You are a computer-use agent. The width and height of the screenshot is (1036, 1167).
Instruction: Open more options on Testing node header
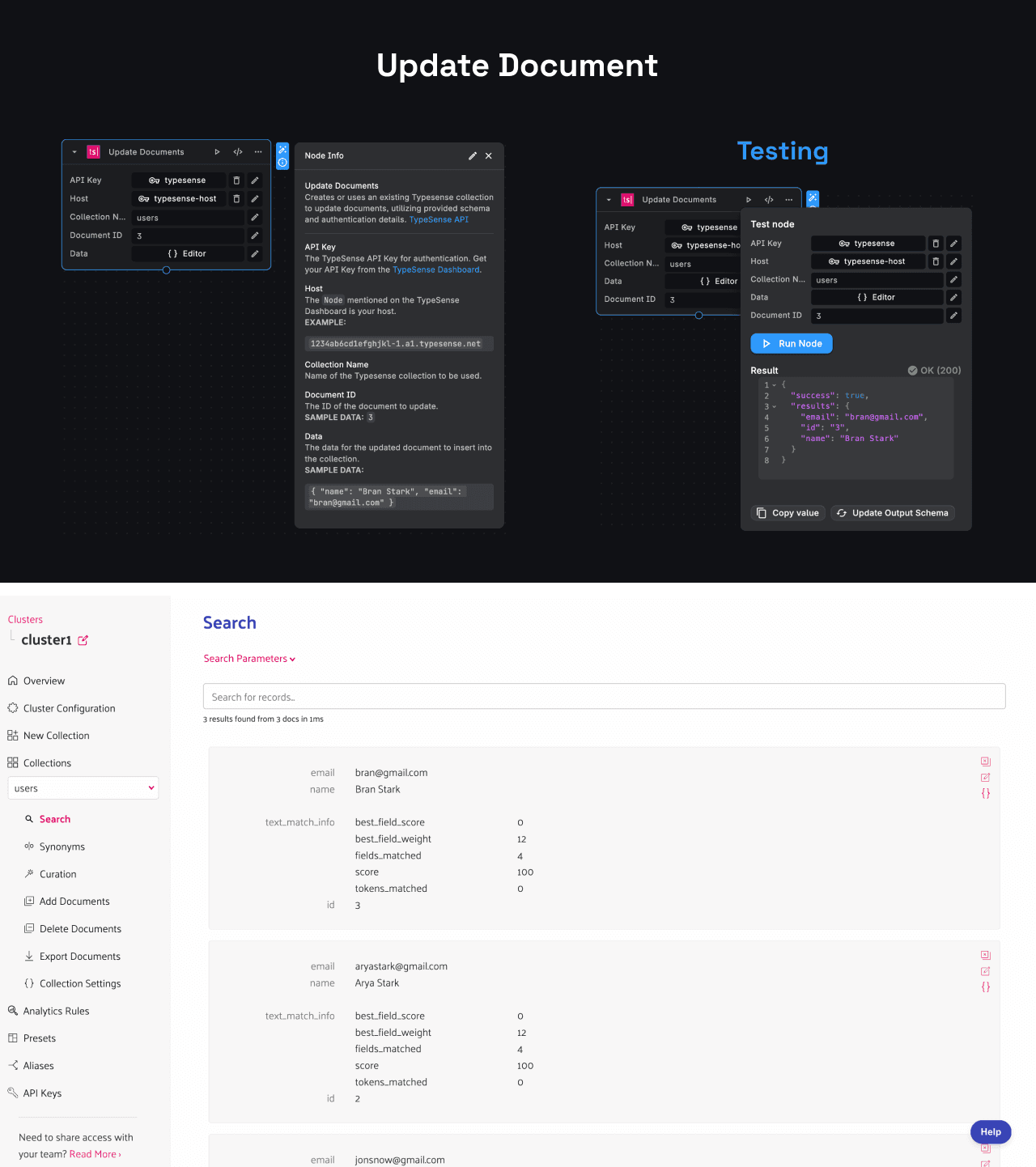point(789,200)
